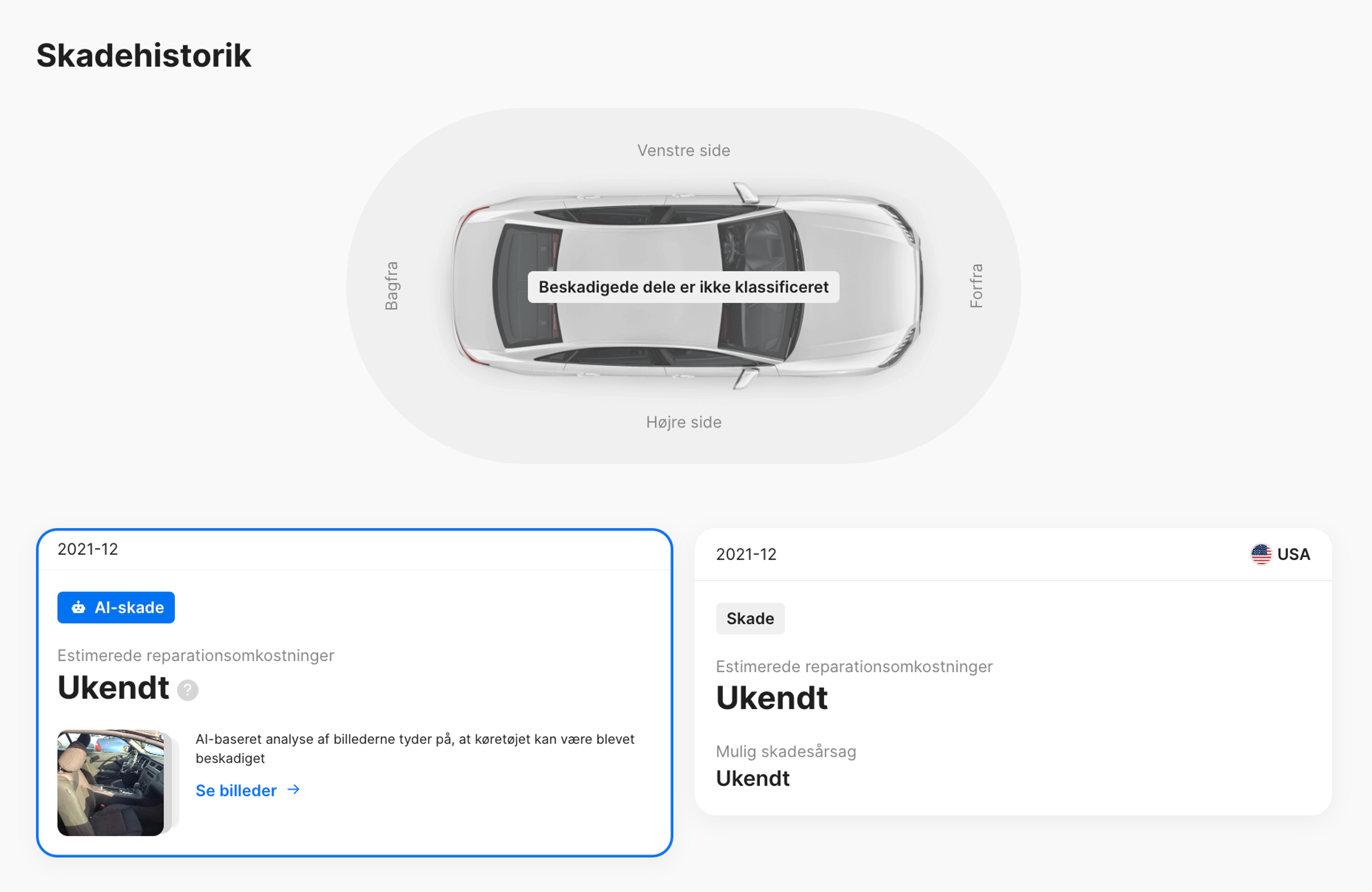Select the AI damage card dated 2021-12

pyautogui.click(x=354, y=693)
